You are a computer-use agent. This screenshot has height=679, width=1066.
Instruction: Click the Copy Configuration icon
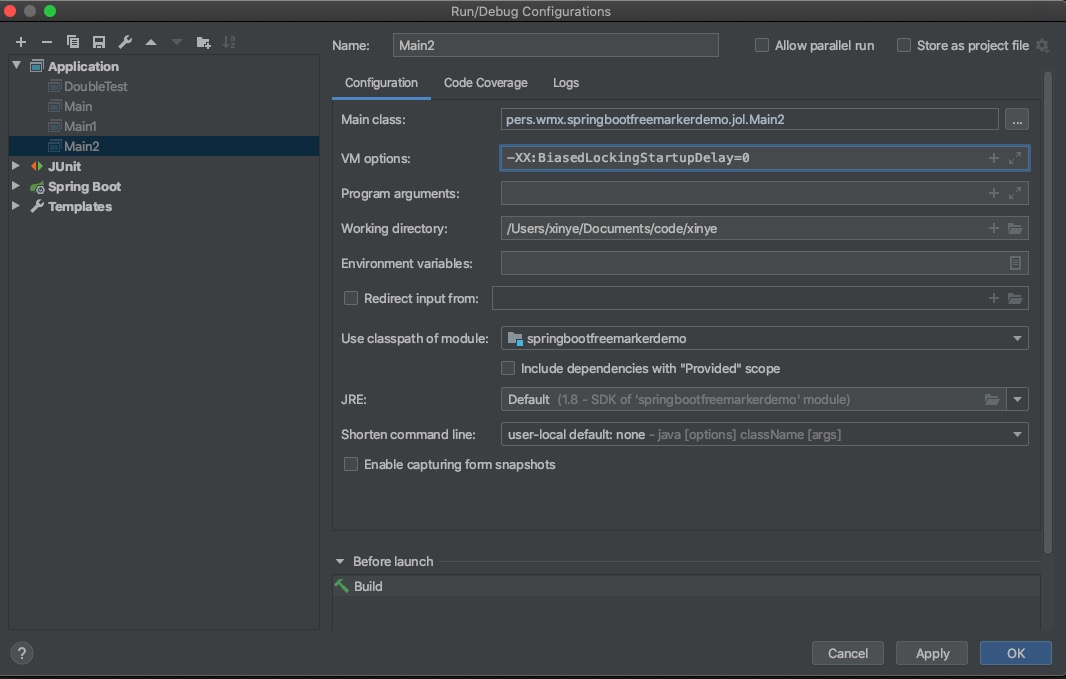tap(72, 42)
